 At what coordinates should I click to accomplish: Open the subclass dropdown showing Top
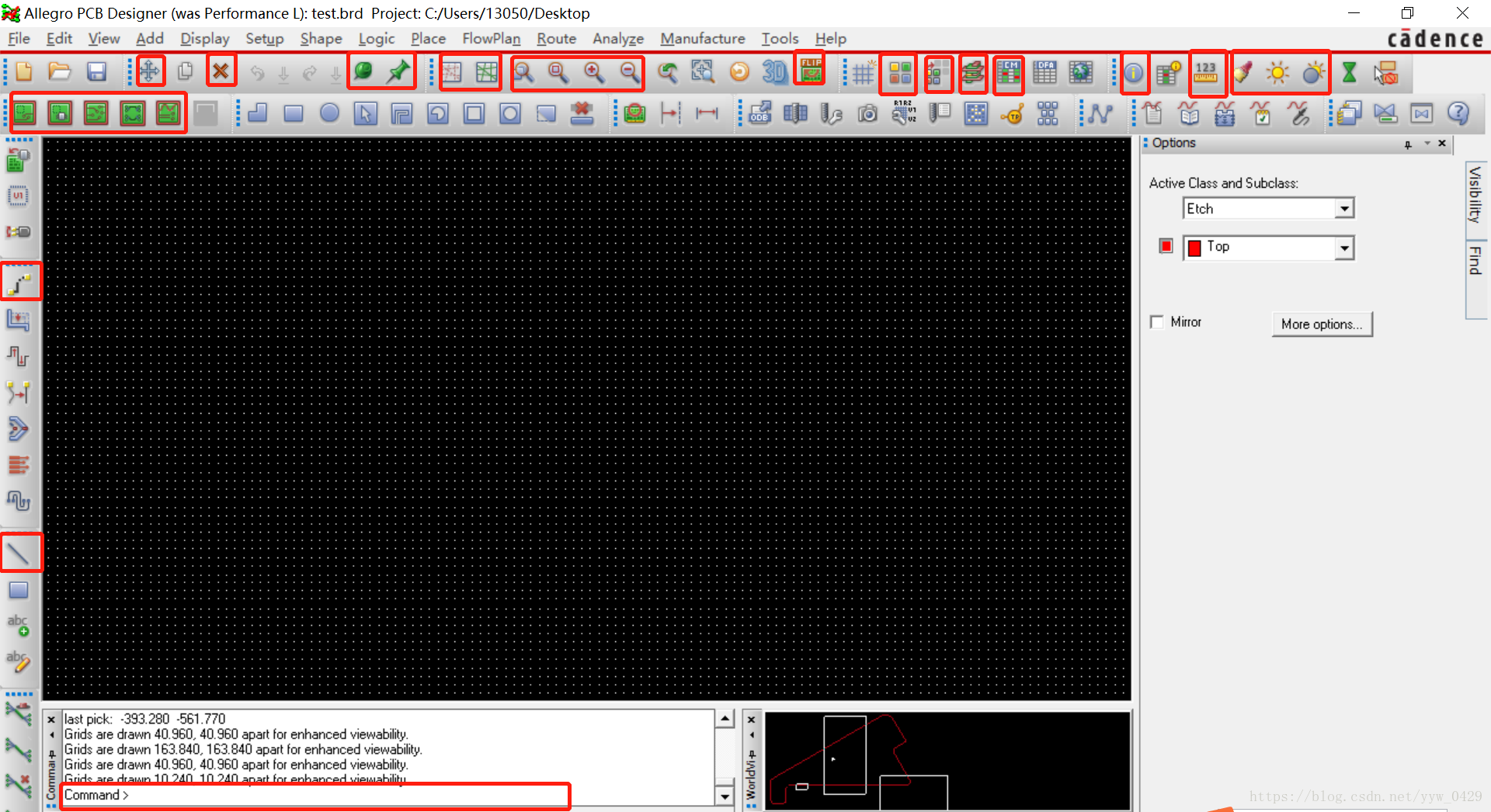[x=1346, y=248]
